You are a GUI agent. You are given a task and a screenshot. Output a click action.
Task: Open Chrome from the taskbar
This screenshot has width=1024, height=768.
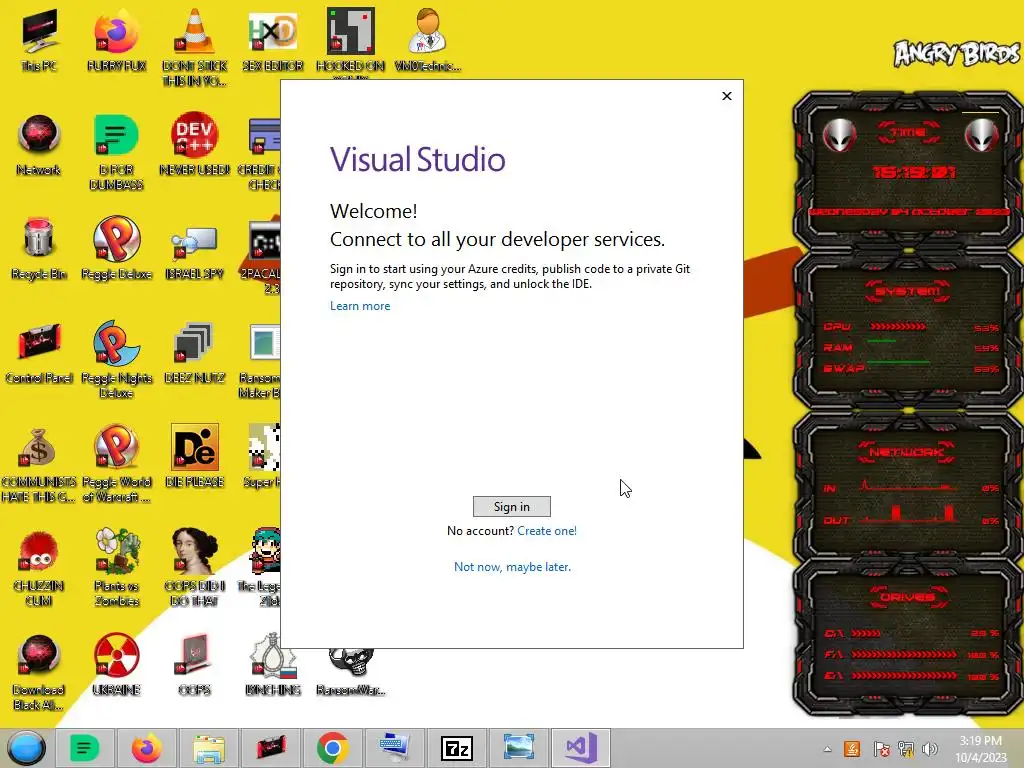coord(332,748)
